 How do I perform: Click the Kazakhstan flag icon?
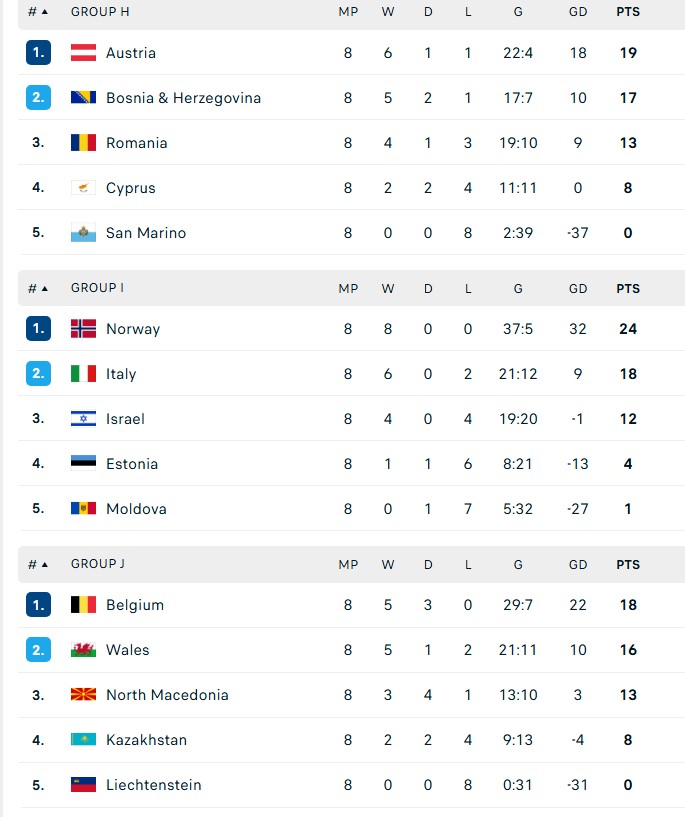tap(83, 740)
